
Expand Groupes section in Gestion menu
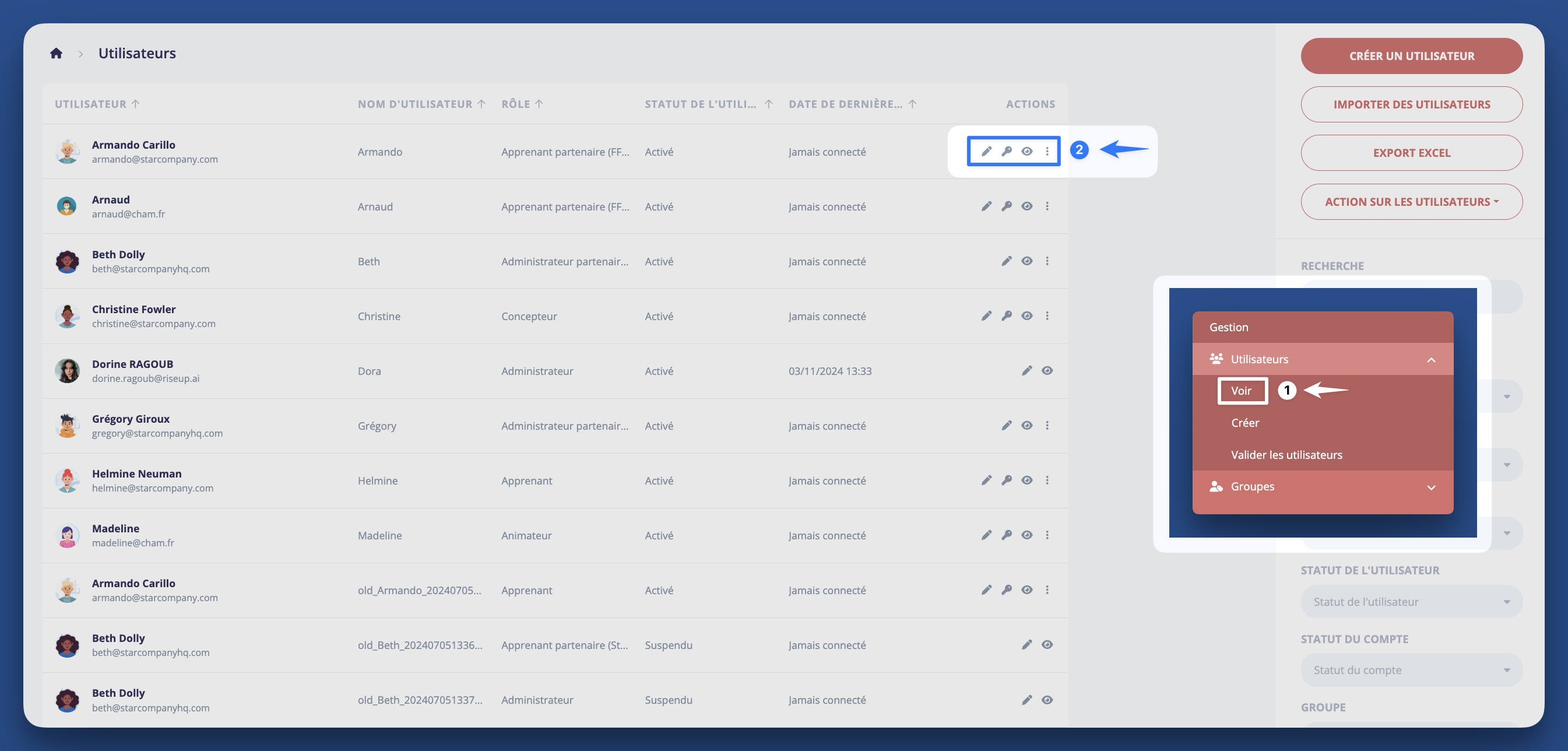1322,487
